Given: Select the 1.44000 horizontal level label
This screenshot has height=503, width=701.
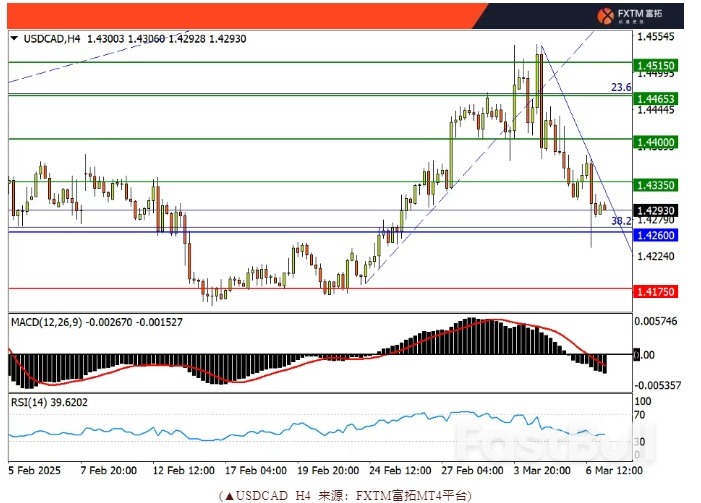Looking at the screenshot, I should pyautogui.click(x=656, y=142).
